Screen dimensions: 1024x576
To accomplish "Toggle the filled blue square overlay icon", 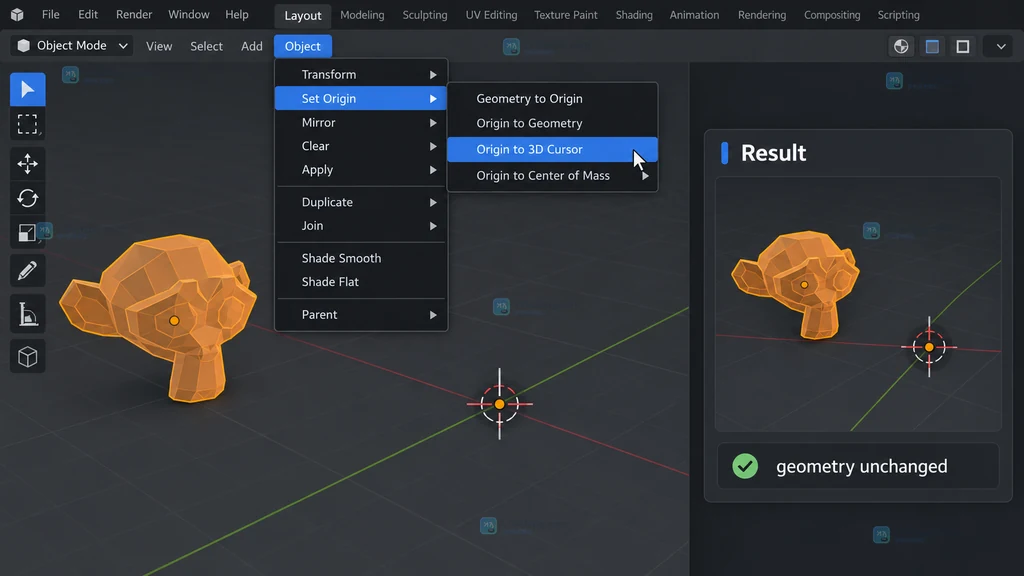I will (932, 46).
